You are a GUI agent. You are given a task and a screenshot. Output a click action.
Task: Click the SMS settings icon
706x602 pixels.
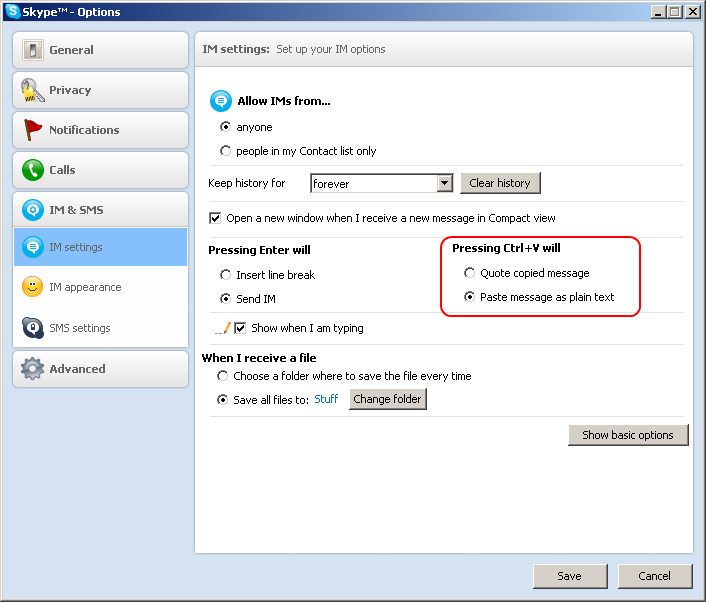coord(33,328)
